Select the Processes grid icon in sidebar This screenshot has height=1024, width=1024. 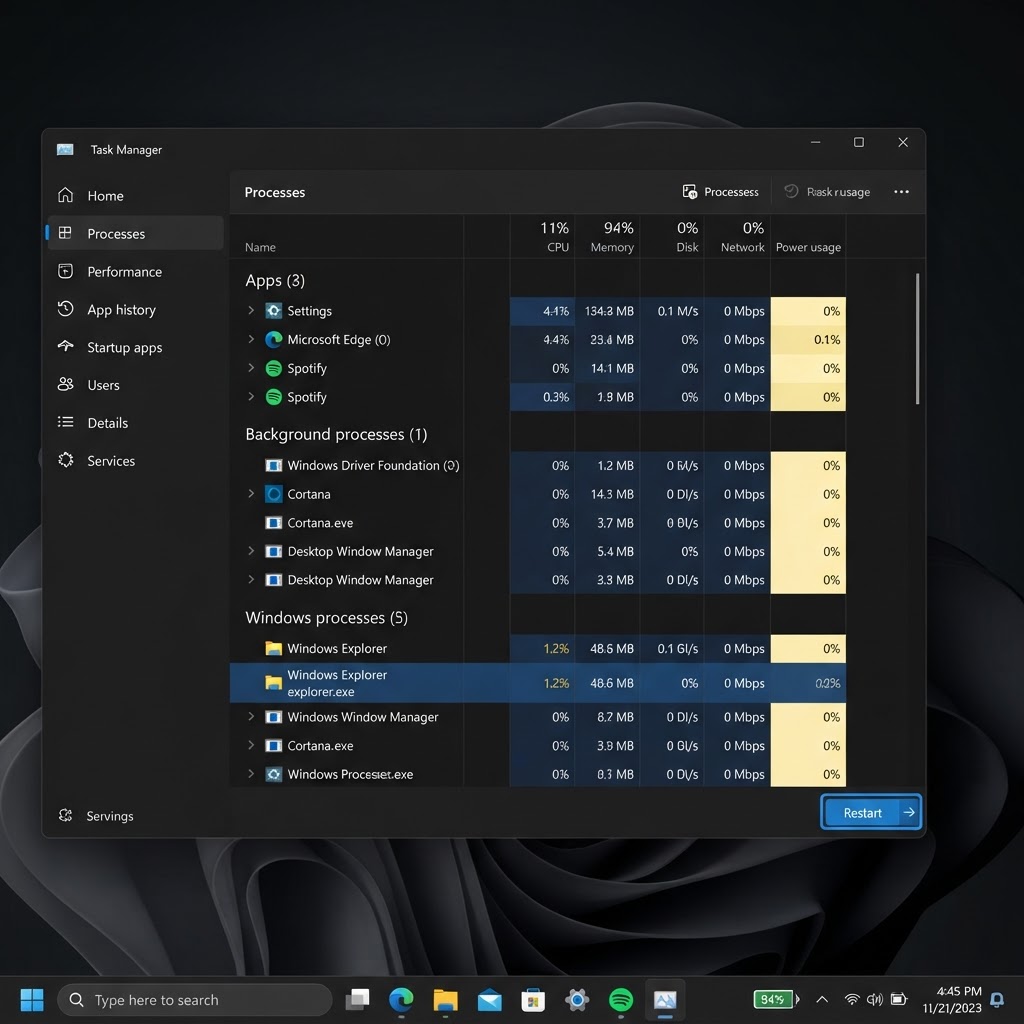(65, 233)
